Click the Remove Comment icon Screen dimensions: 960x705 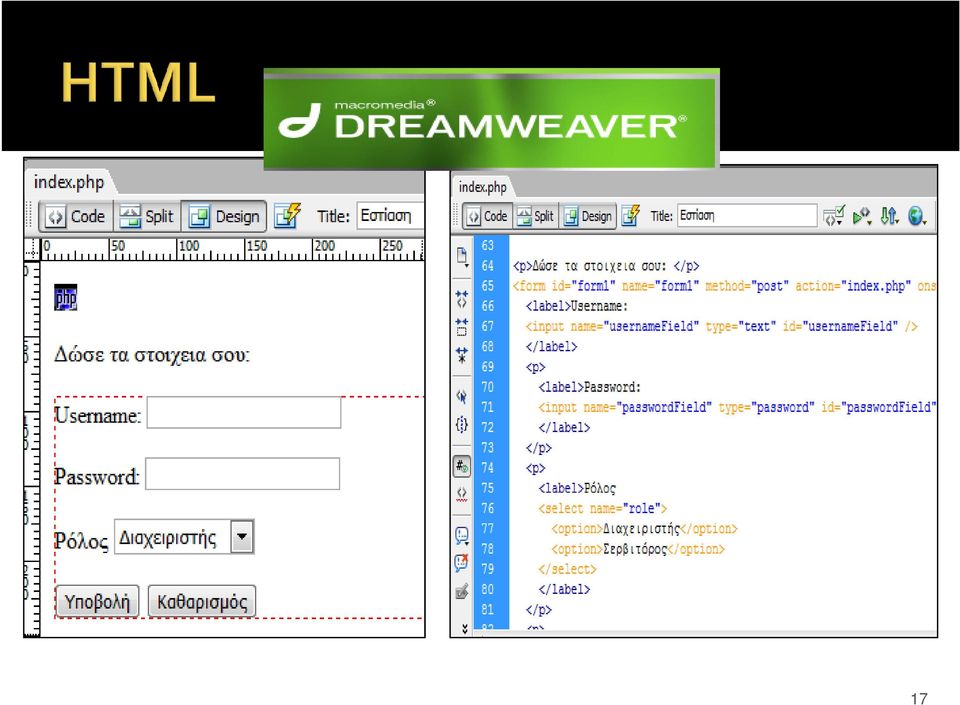[x=462, y=563]
